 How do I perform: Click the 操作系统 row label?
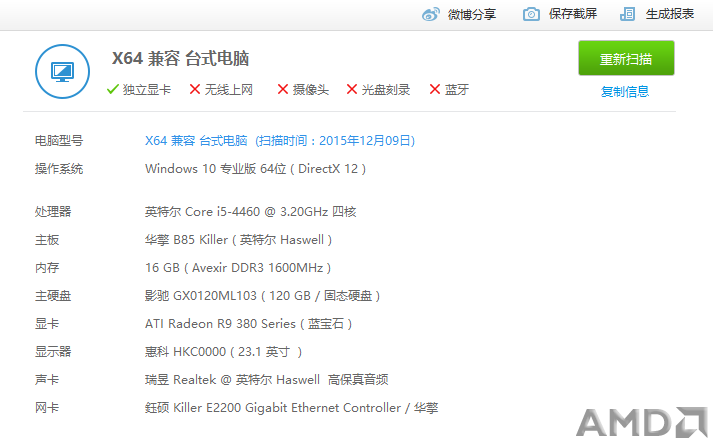pos(59,169)
